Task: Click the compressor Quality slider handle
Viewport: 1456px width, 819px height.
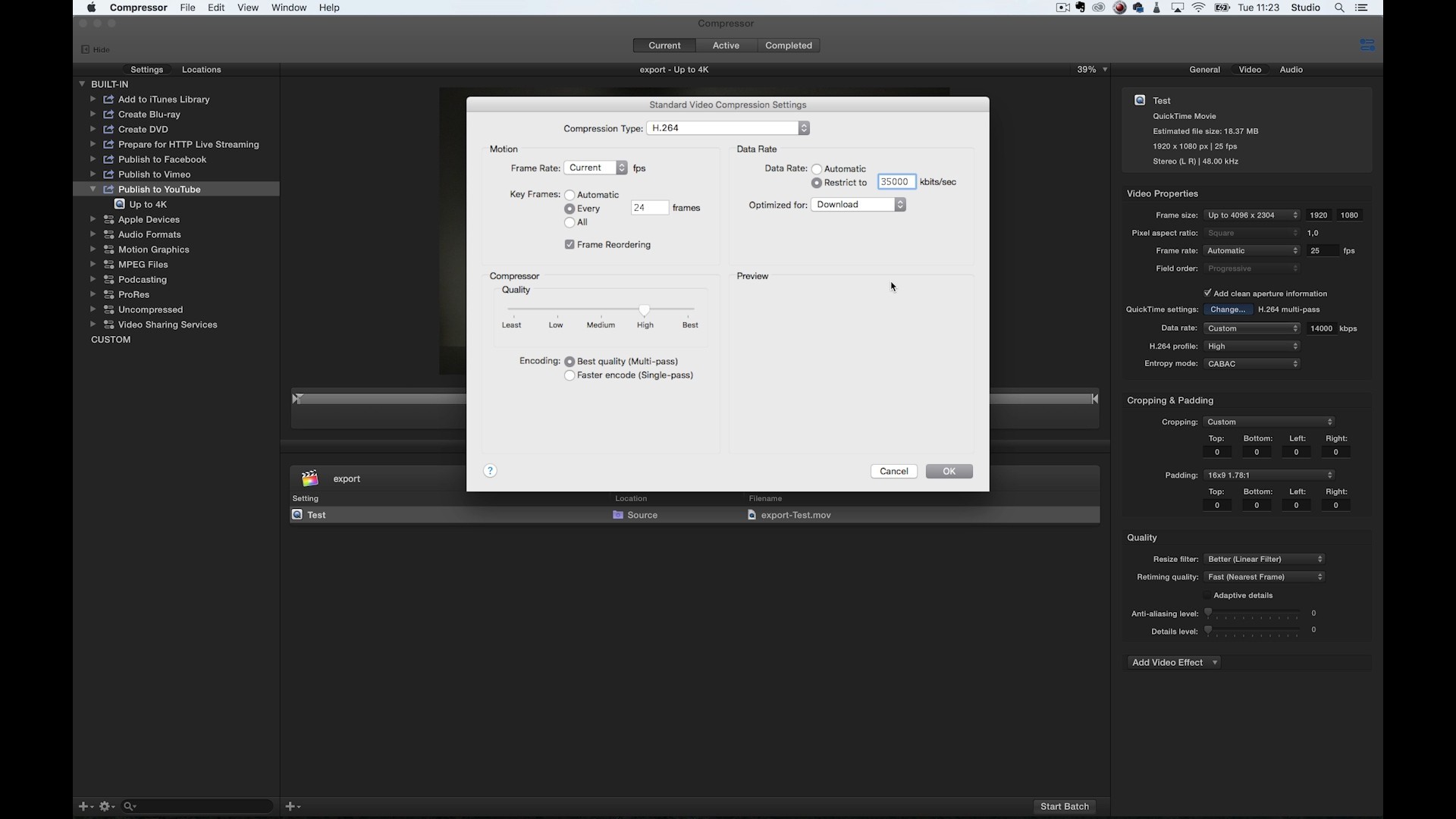Action: click(644, 309)
